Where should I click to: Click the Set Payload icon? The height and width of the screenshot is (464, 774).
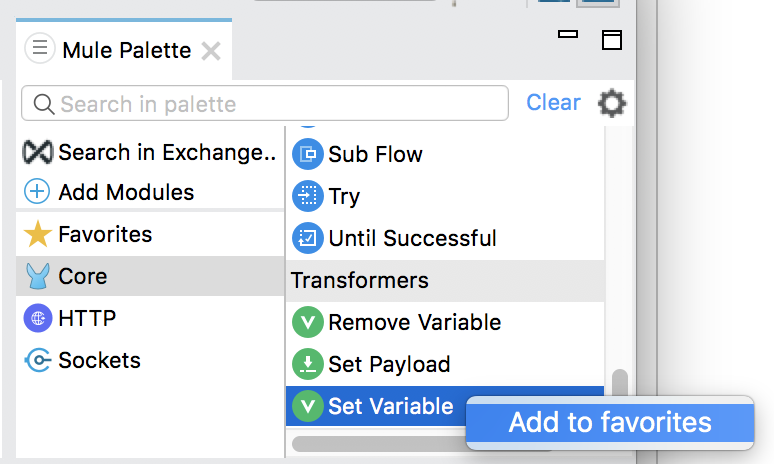pyautogui.click(x=308, y=364)
